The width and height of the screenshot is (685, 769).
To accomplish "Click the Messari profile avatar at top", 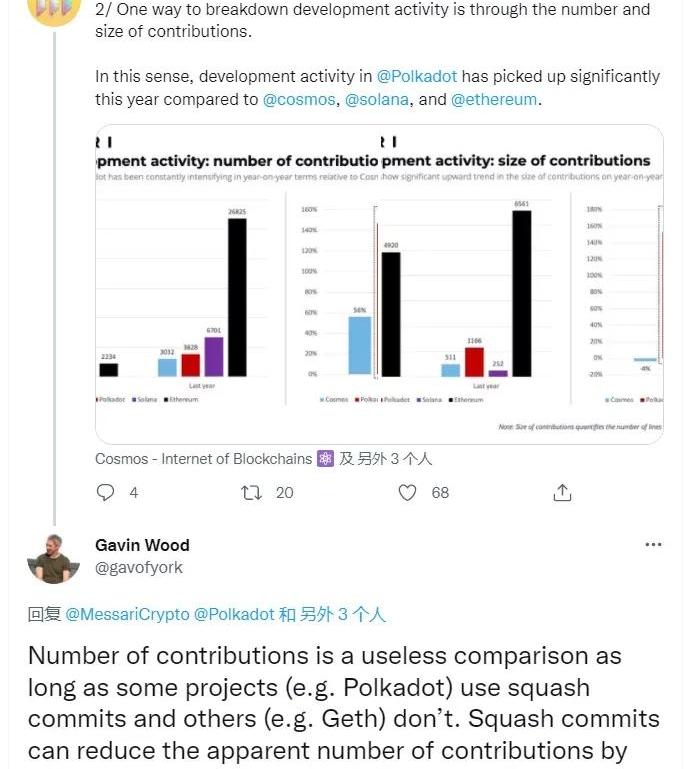I will tap(53, 8).
